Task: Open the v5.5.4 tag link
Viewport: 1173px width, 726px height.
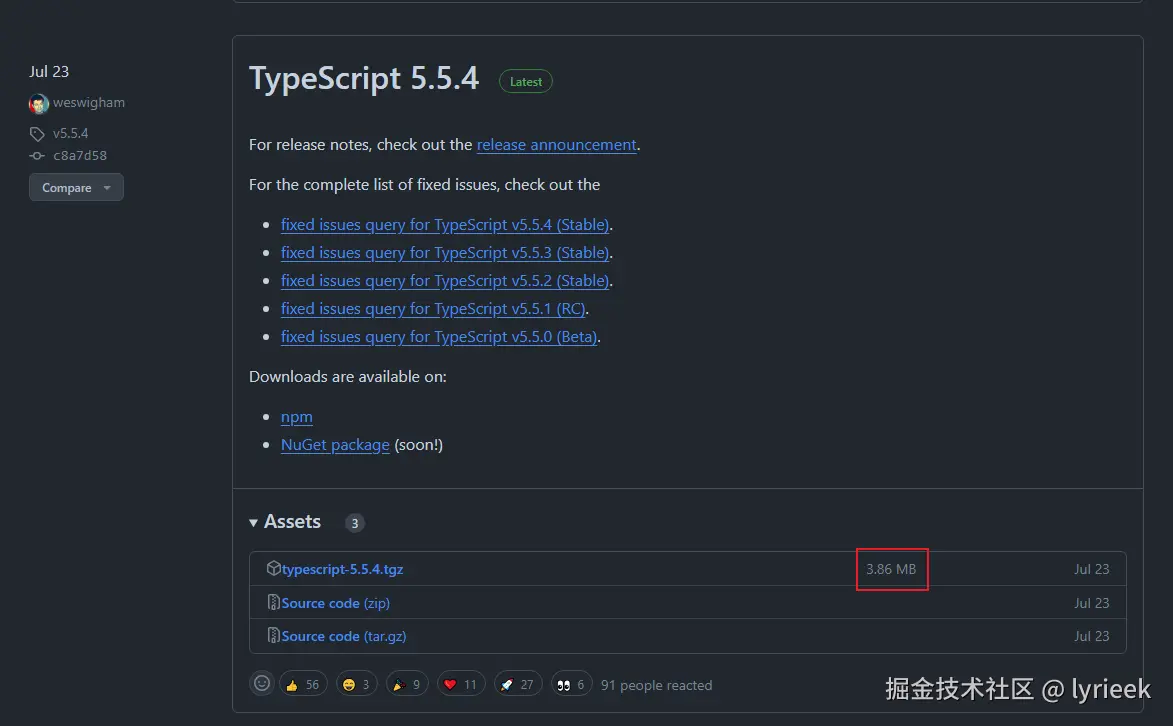Action: tap(70, 133)
